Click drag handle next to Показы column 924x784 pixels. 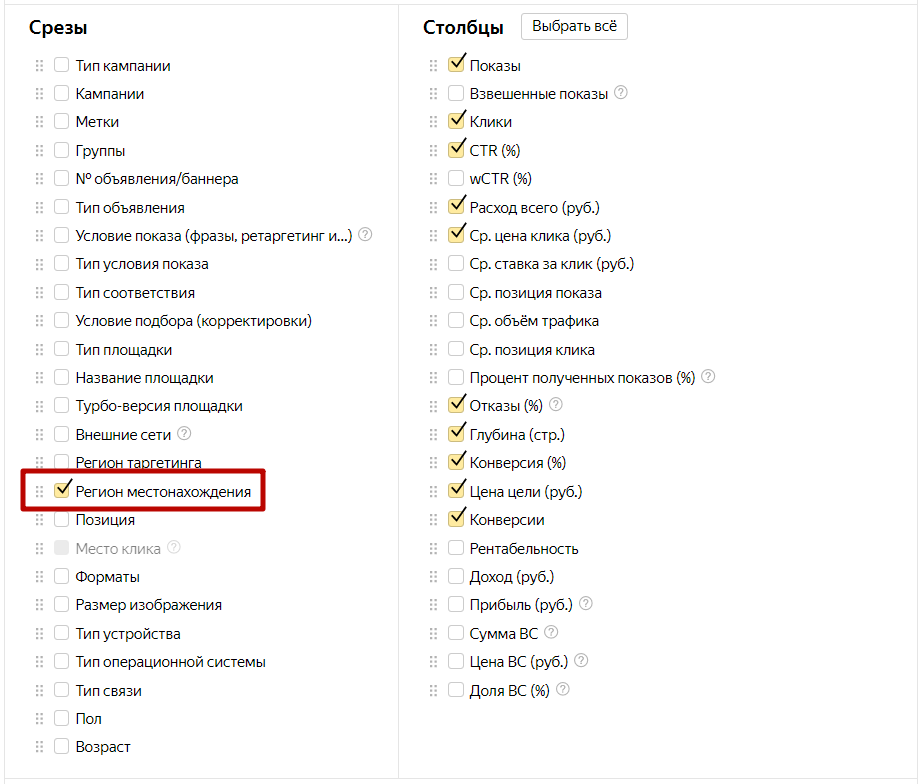(434, 66)
